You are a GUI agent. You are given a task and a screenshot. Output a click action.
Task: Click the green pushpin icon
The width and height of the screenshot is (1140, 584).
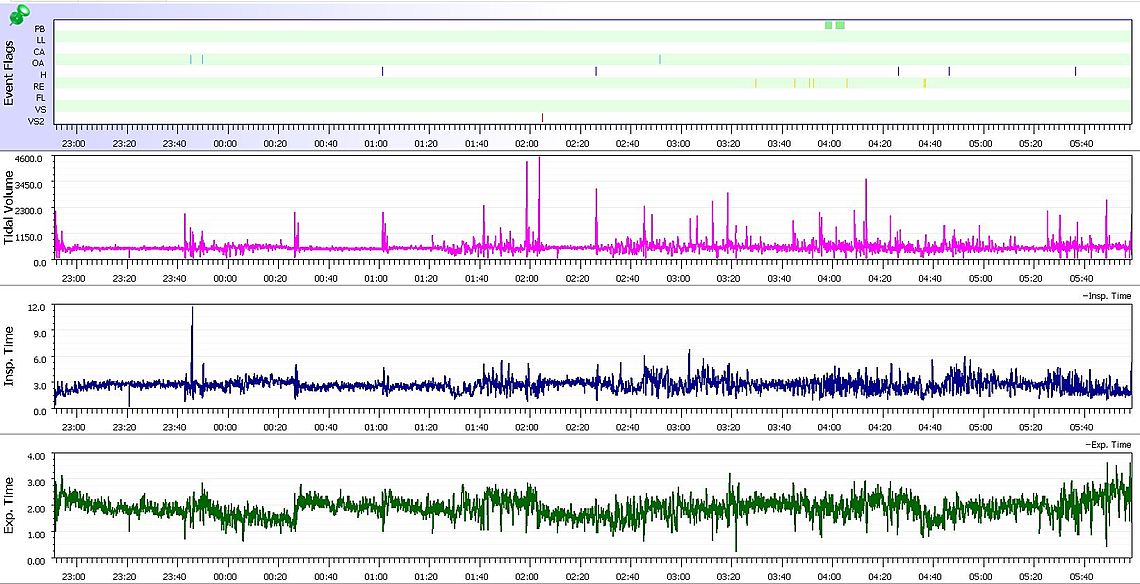(20, 16)
